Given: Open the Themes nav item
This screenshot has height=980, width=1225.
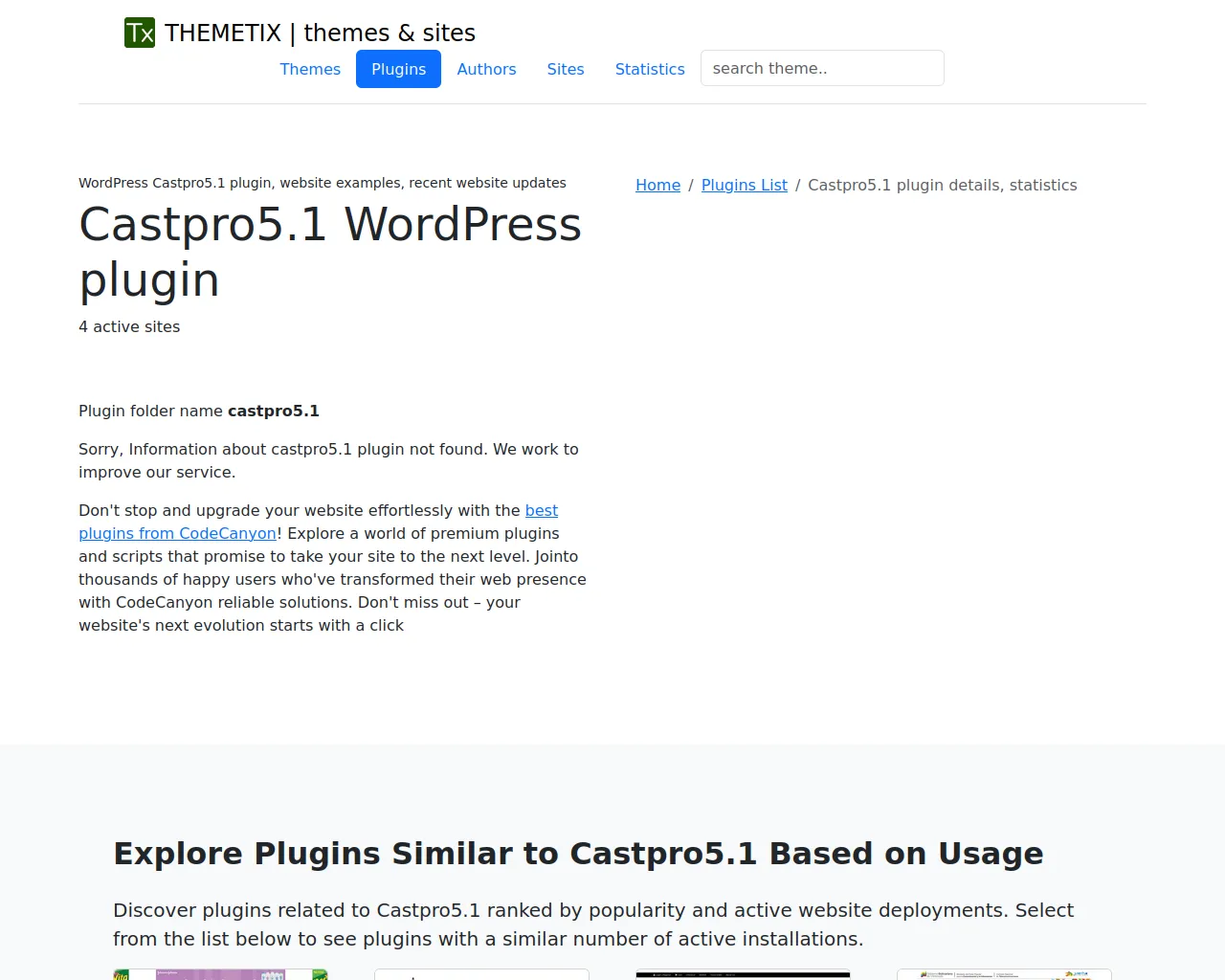Looking at the screenshot, I should pyautogui.click(x=310, y=69).
